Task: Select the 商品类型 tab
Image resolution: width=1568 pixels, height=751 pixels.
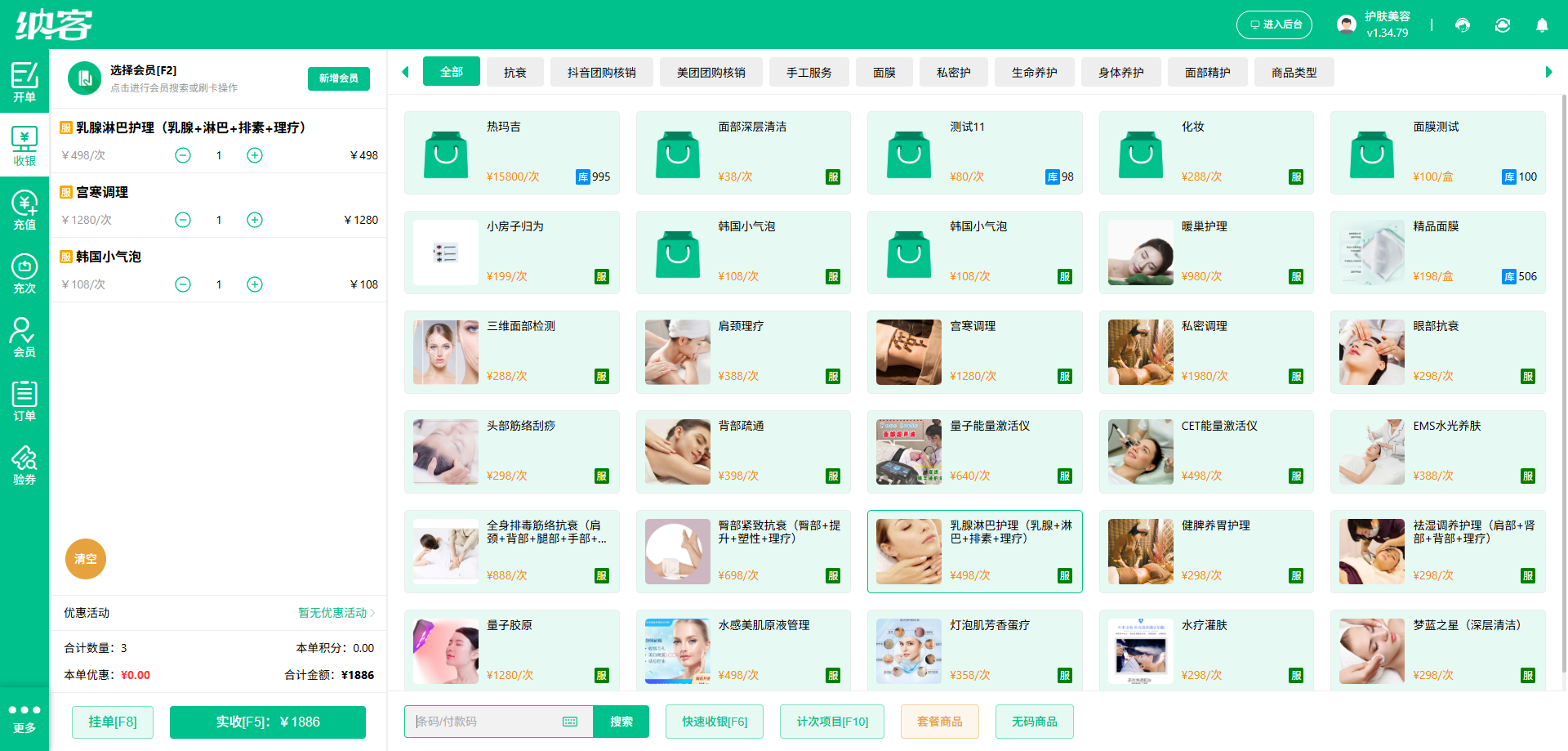Action: [1294, 73]
